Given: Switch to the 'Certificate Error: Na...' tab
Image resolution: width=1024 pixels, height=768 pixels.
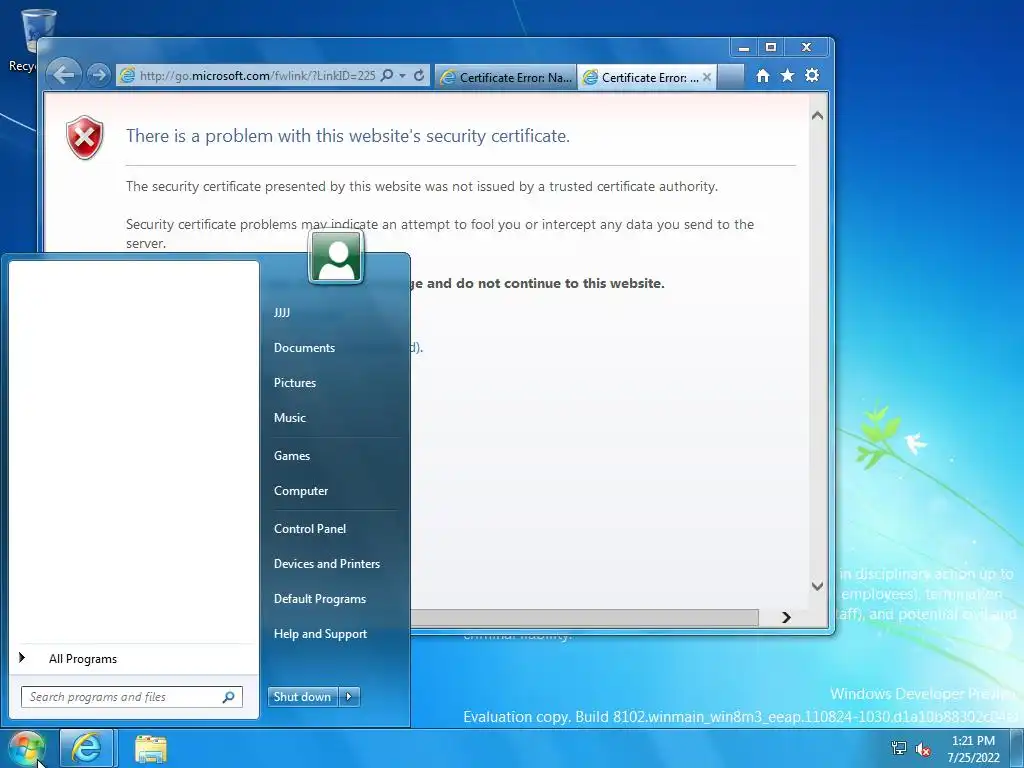Looking at the screenshot, I should 506,77.
